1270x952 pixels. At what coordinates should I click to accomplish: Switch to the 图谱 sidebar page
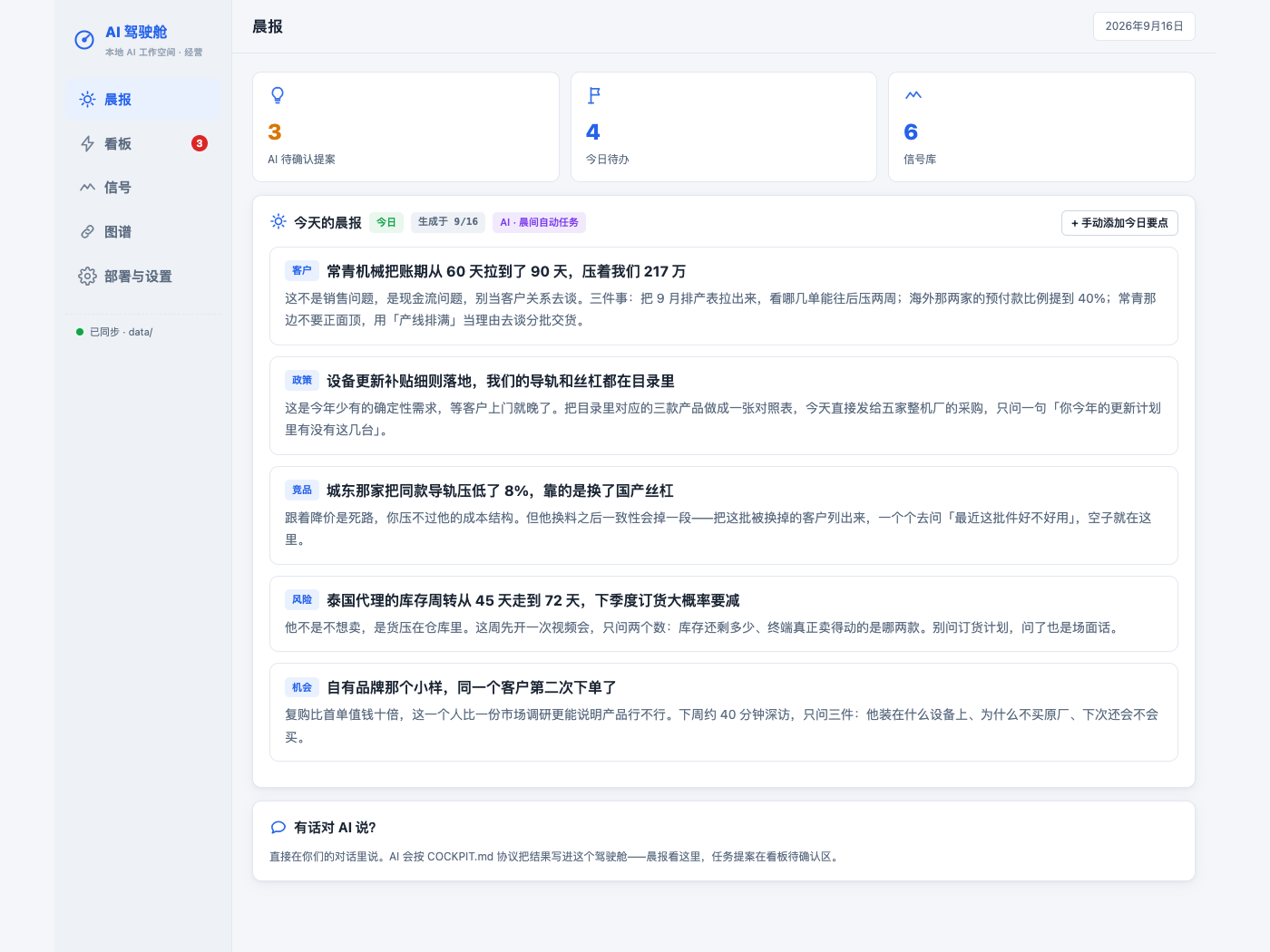point(143,232)
